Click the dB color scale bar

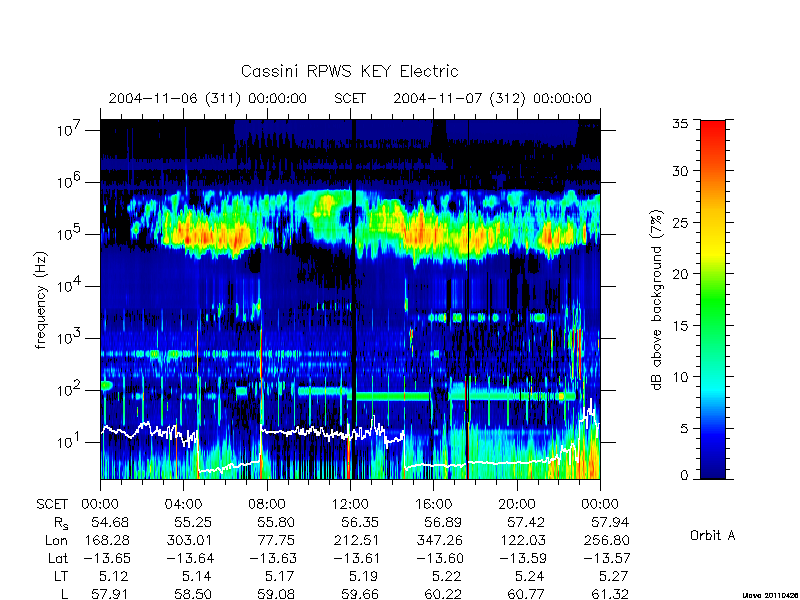tap(713, 299)
